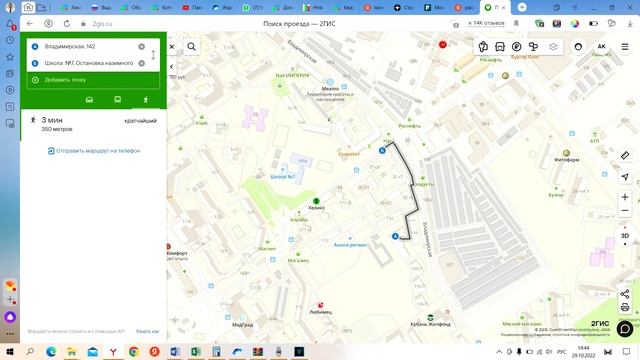Switch to the WhatsApp browser tab

[252, 7]
